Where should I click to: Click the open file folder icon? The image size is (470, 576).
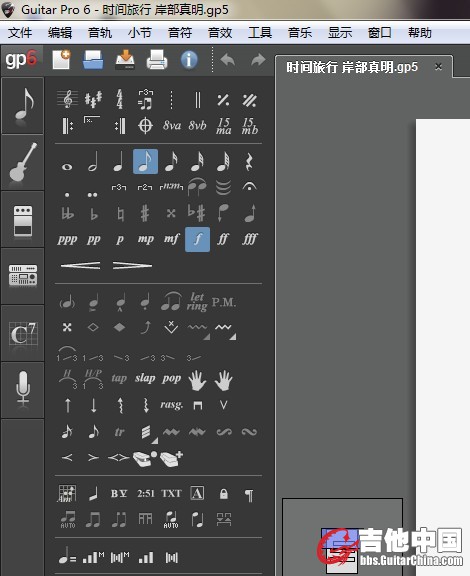[93, 60]
